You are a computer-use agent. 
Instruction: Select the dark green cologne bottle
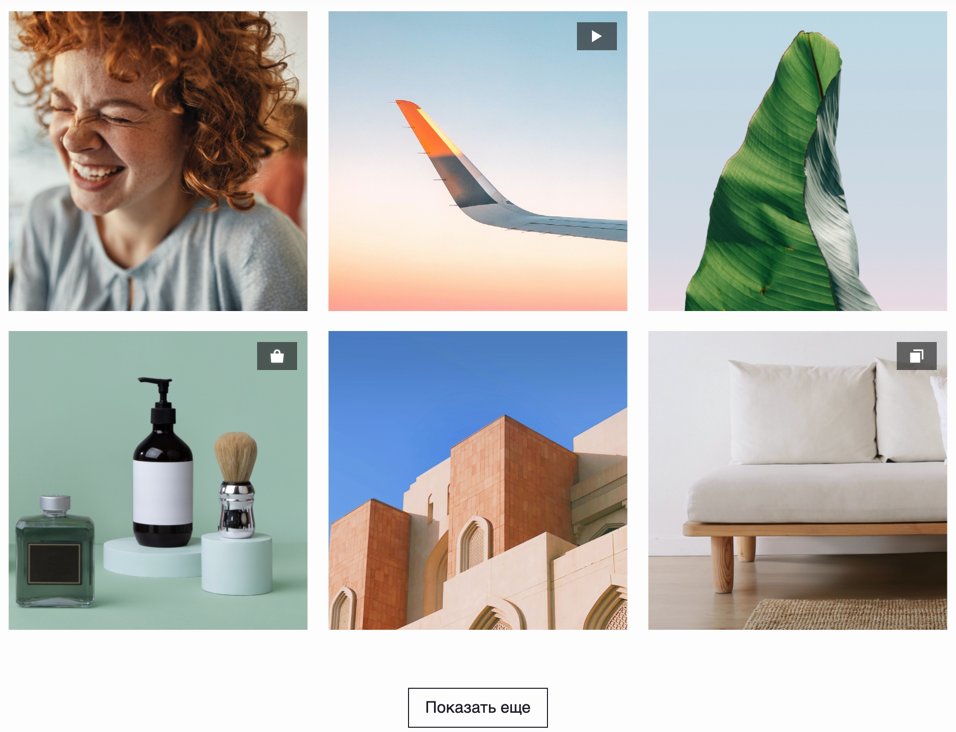pos(55,552)
